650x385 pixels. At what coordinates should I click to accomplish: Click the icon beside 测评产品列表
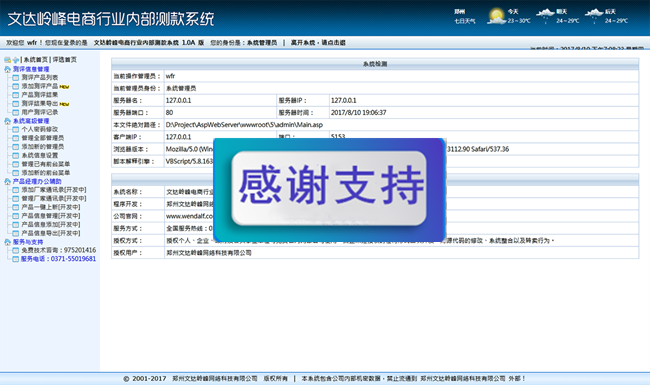coord(15,77)
